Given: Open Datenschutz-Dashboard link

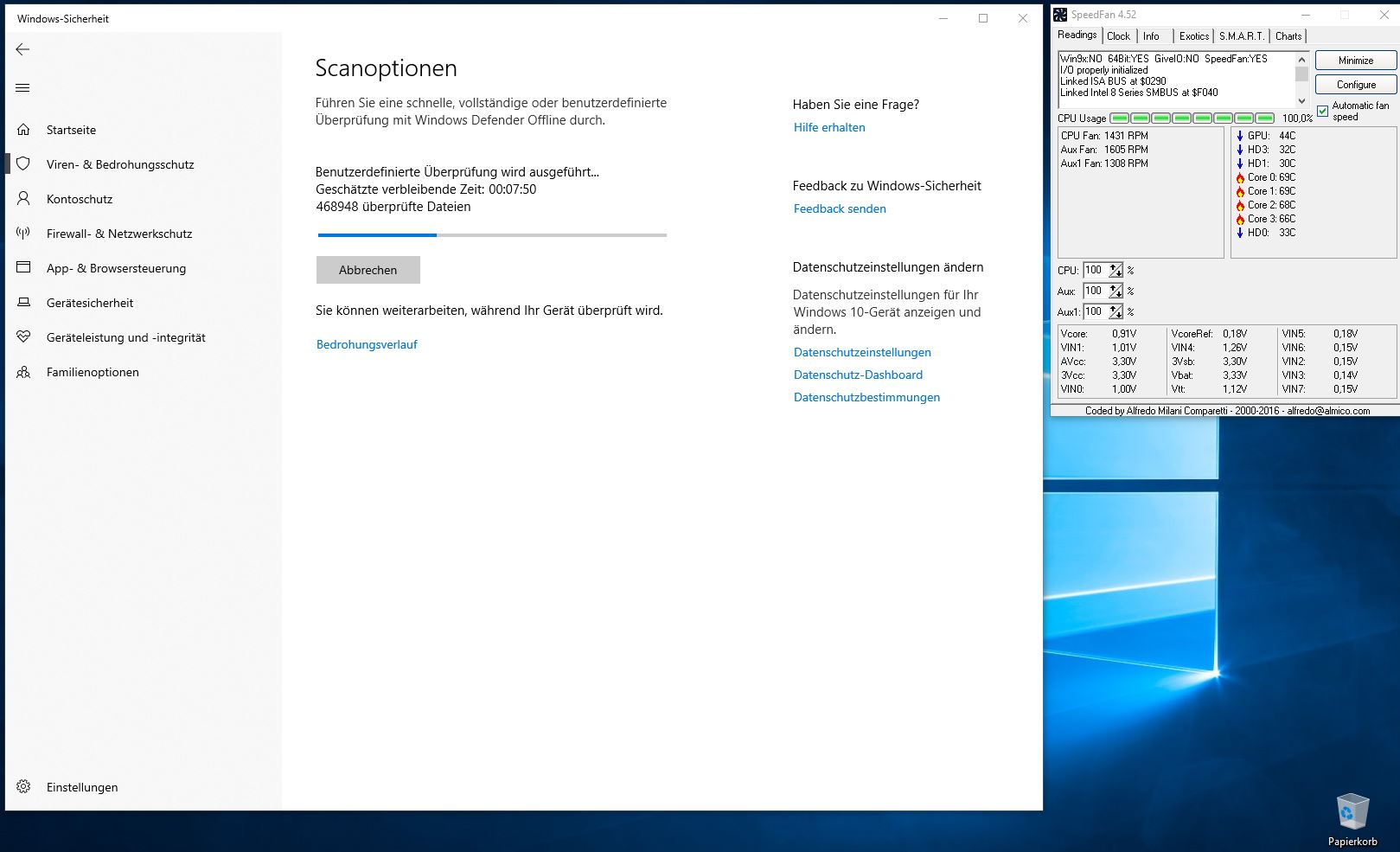Looking at the screenshot, I should click(858, 375).
